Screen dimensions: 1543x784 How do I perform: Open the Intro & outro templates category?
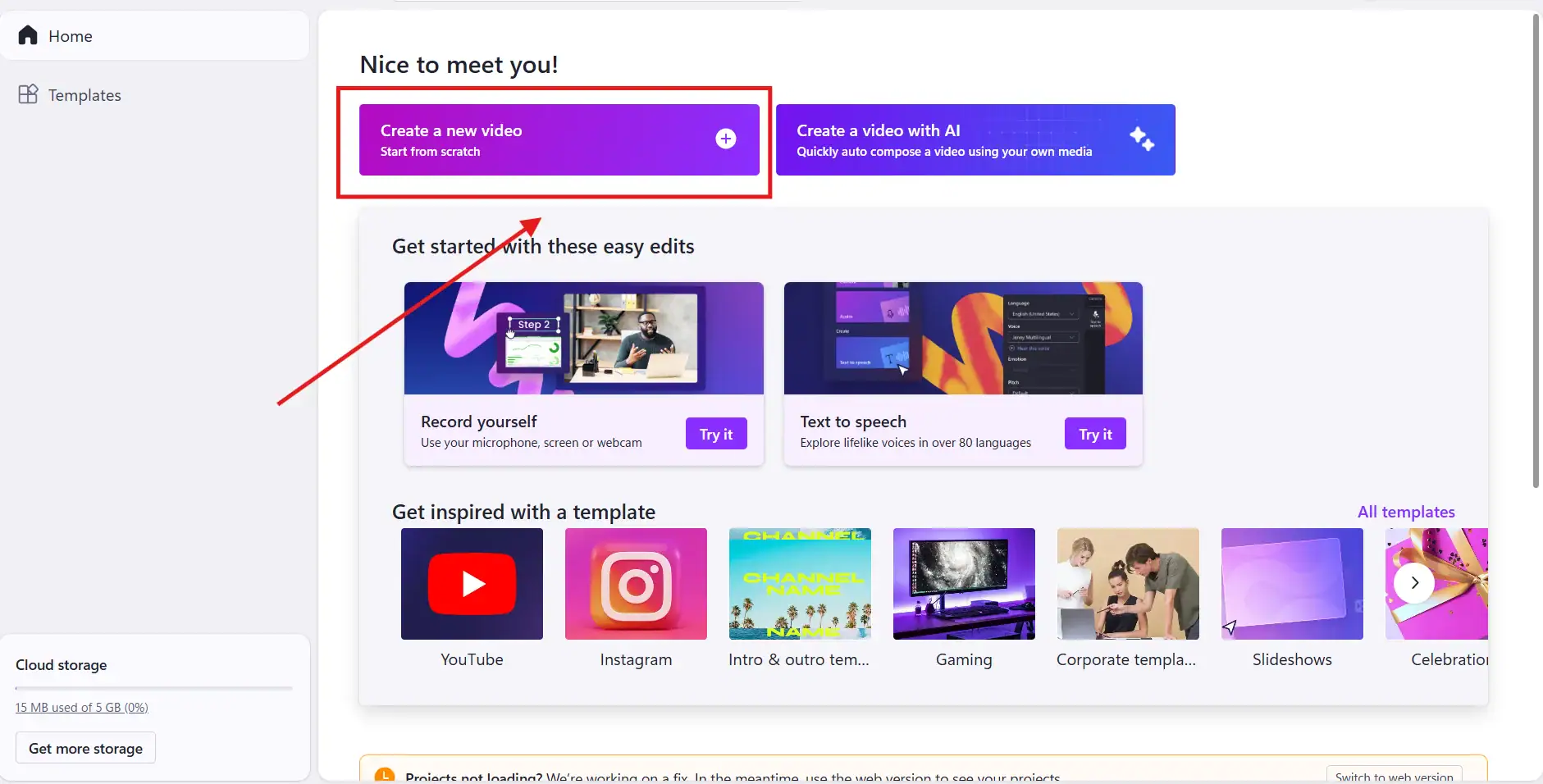pos(799,584)
